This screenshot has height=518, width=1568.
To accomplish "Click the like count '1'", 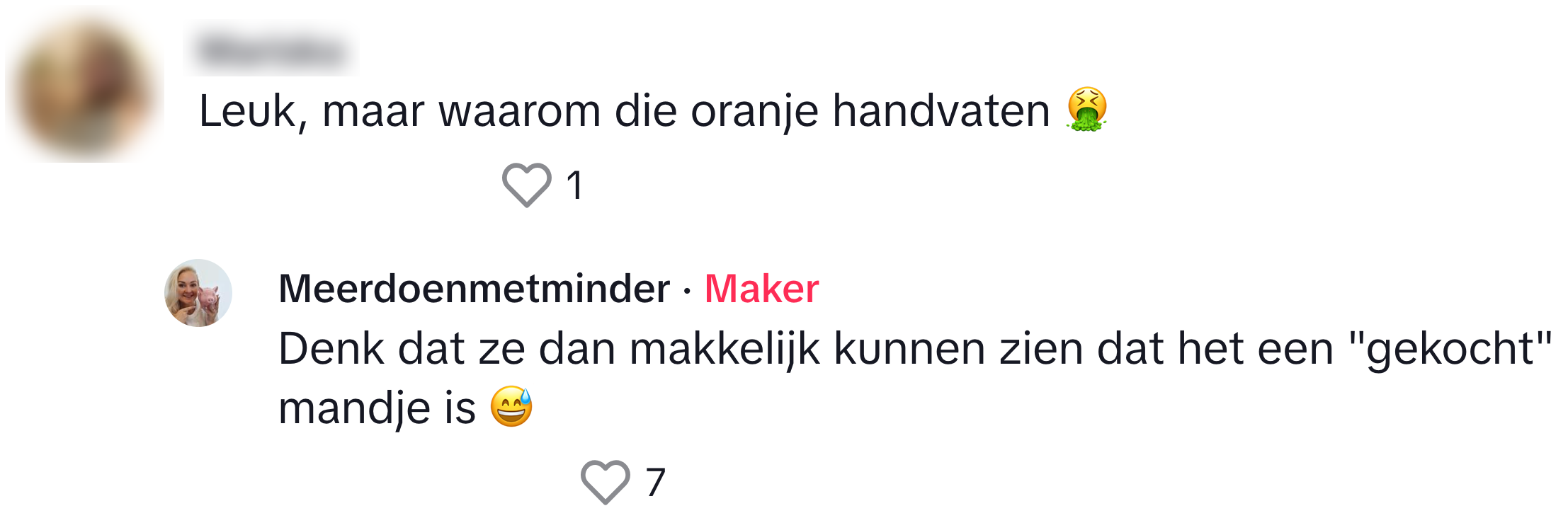I will click(x=574, y=185).
